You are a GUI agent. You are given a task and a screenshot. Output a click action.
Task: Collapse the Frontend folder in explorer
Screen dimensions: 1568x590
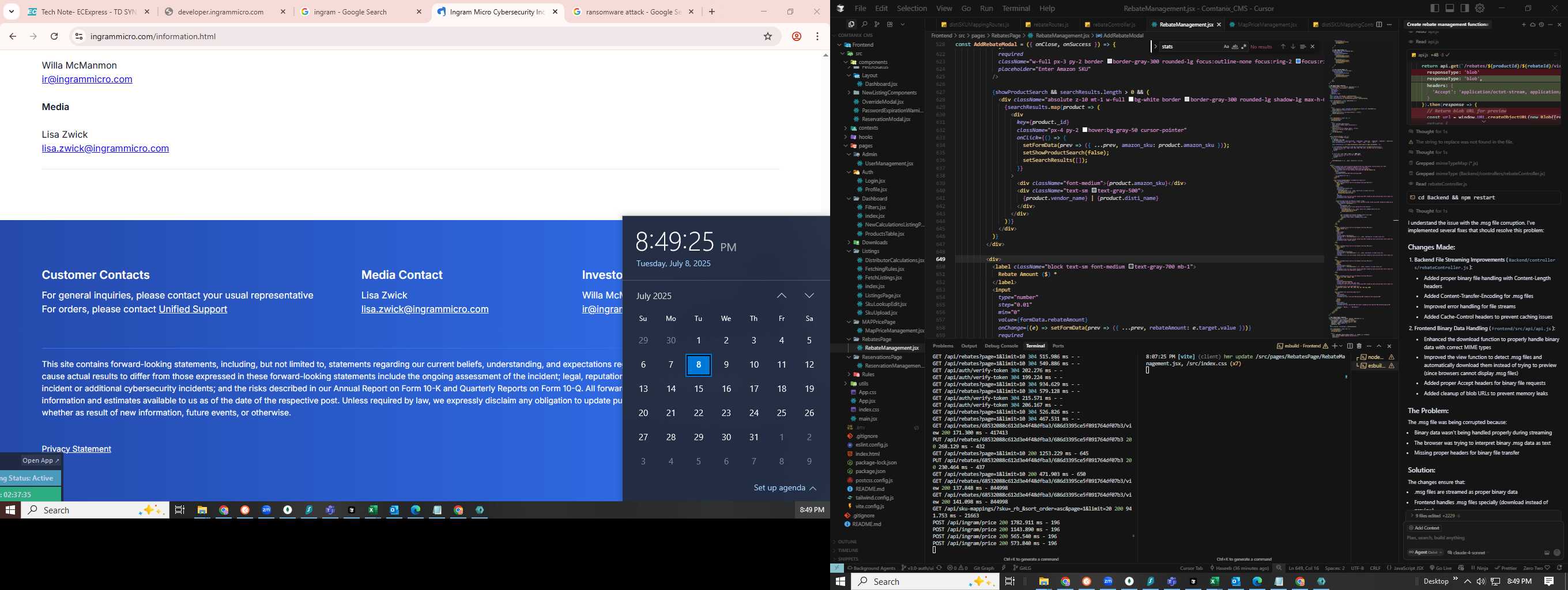point(858,44)
